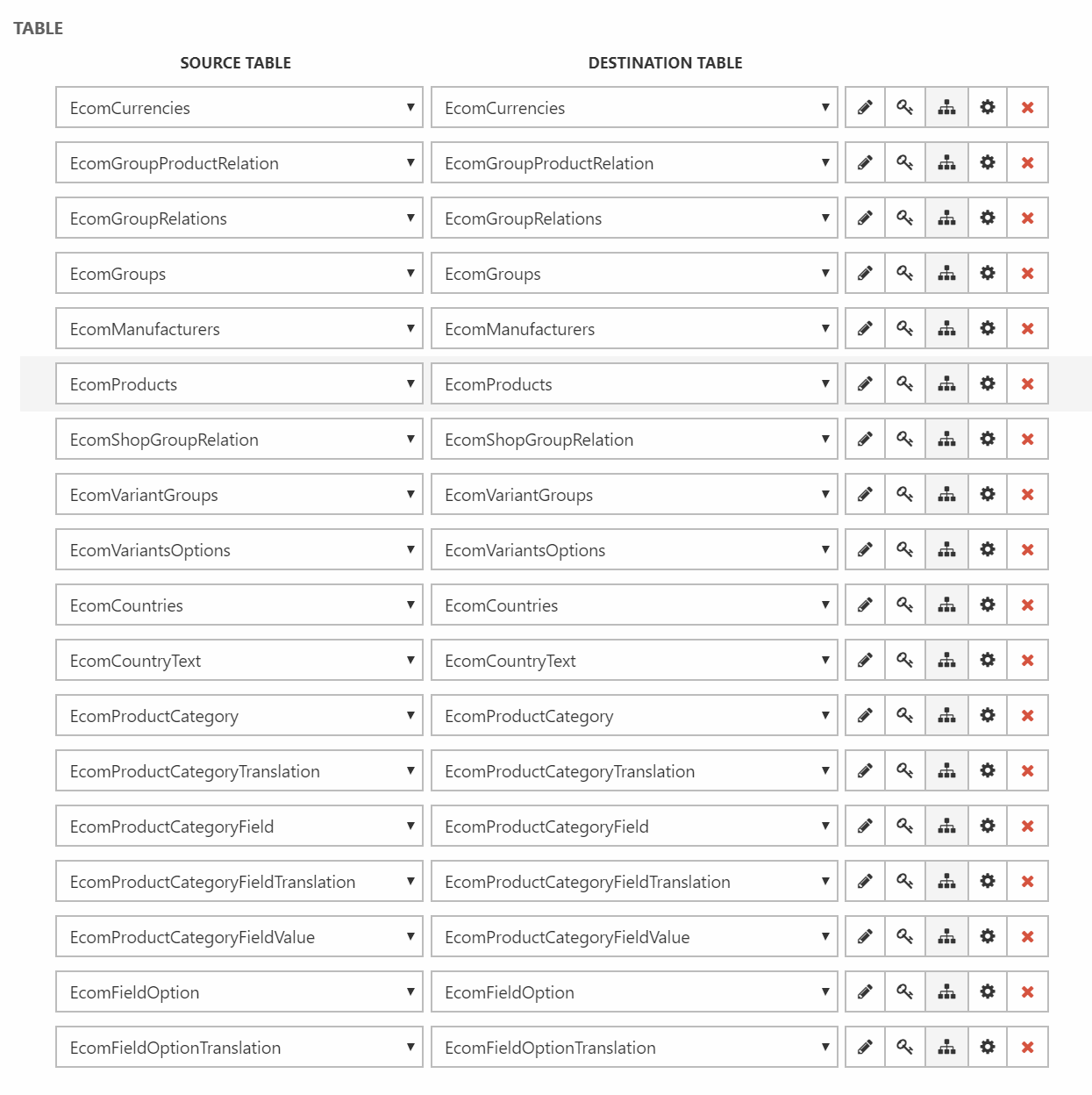This screenshot has width=1092, height=1095.
Task: Click hierarchy icon for EcomVariantGroups row
Action: [x=946, y=494]
